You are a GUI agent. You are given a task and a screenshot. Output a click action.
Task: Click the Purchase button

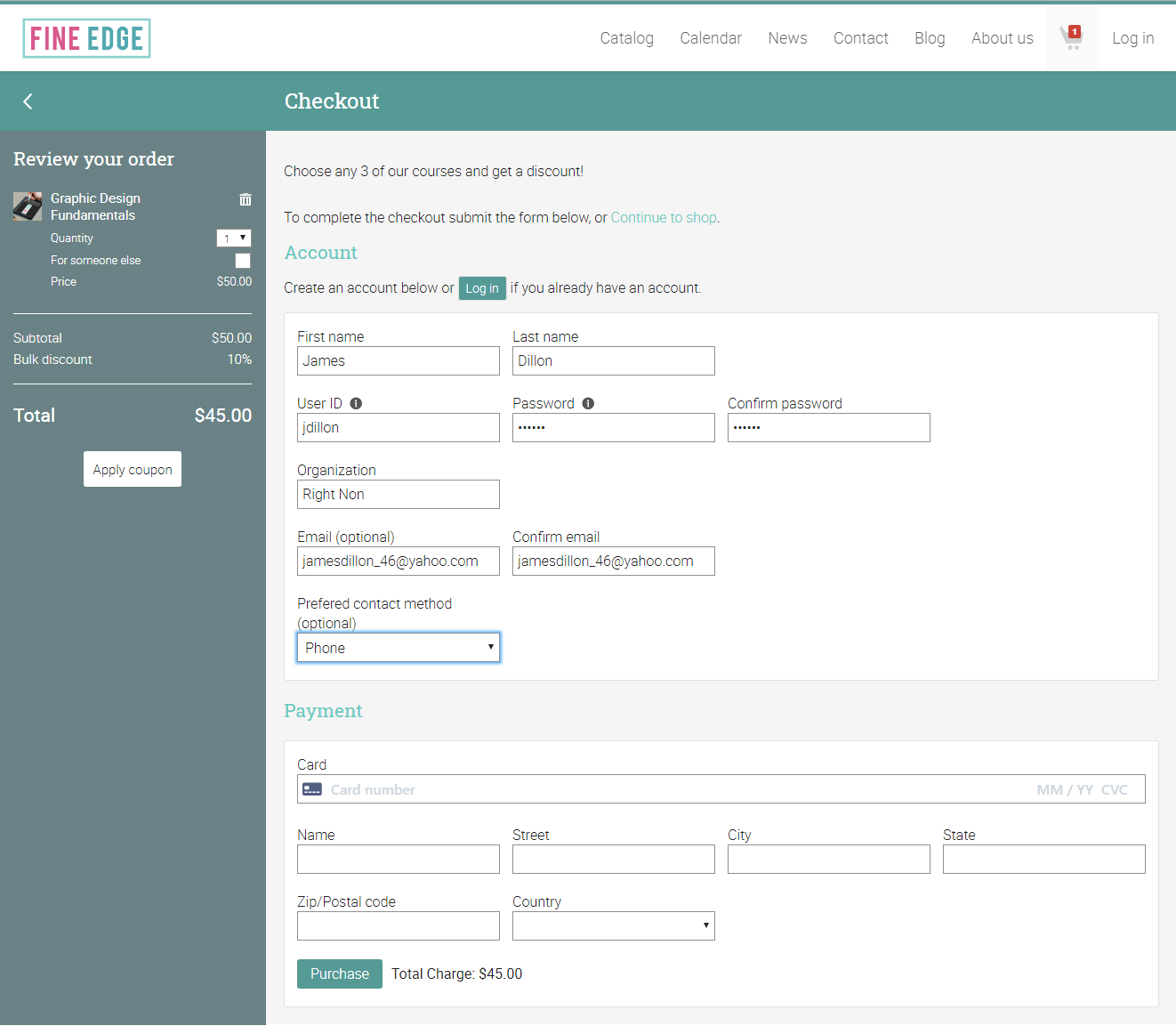click(340, 973)
